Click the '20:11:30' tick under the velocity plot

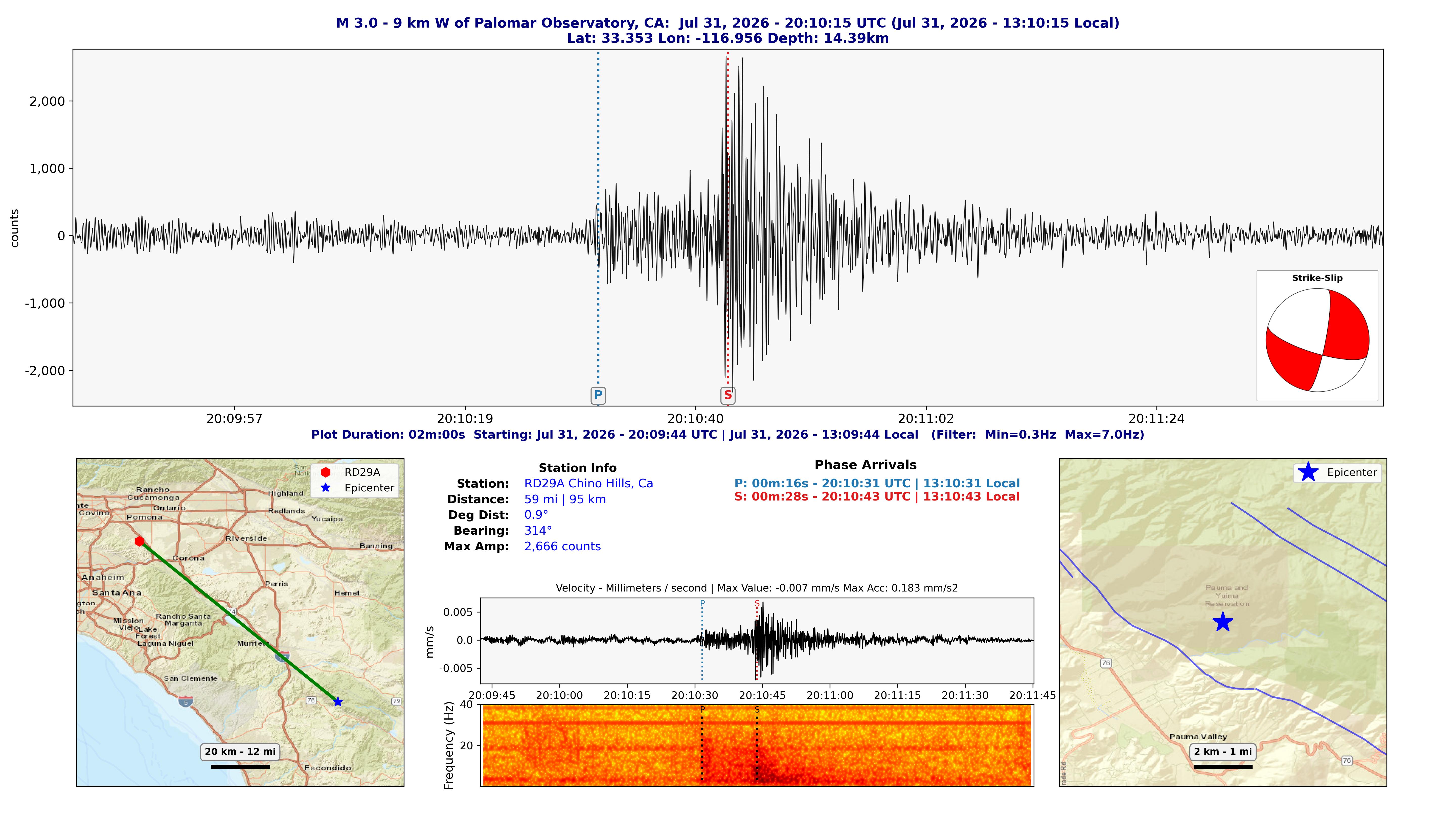pyautogui.click(x=965, y=695)
